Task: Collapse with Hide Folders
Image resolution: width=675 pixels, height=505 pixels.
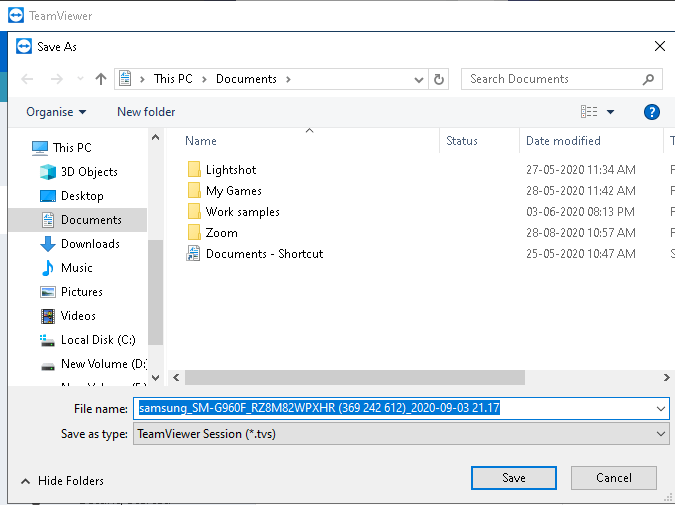Action: pyautogui.click(x=62, y=481)
